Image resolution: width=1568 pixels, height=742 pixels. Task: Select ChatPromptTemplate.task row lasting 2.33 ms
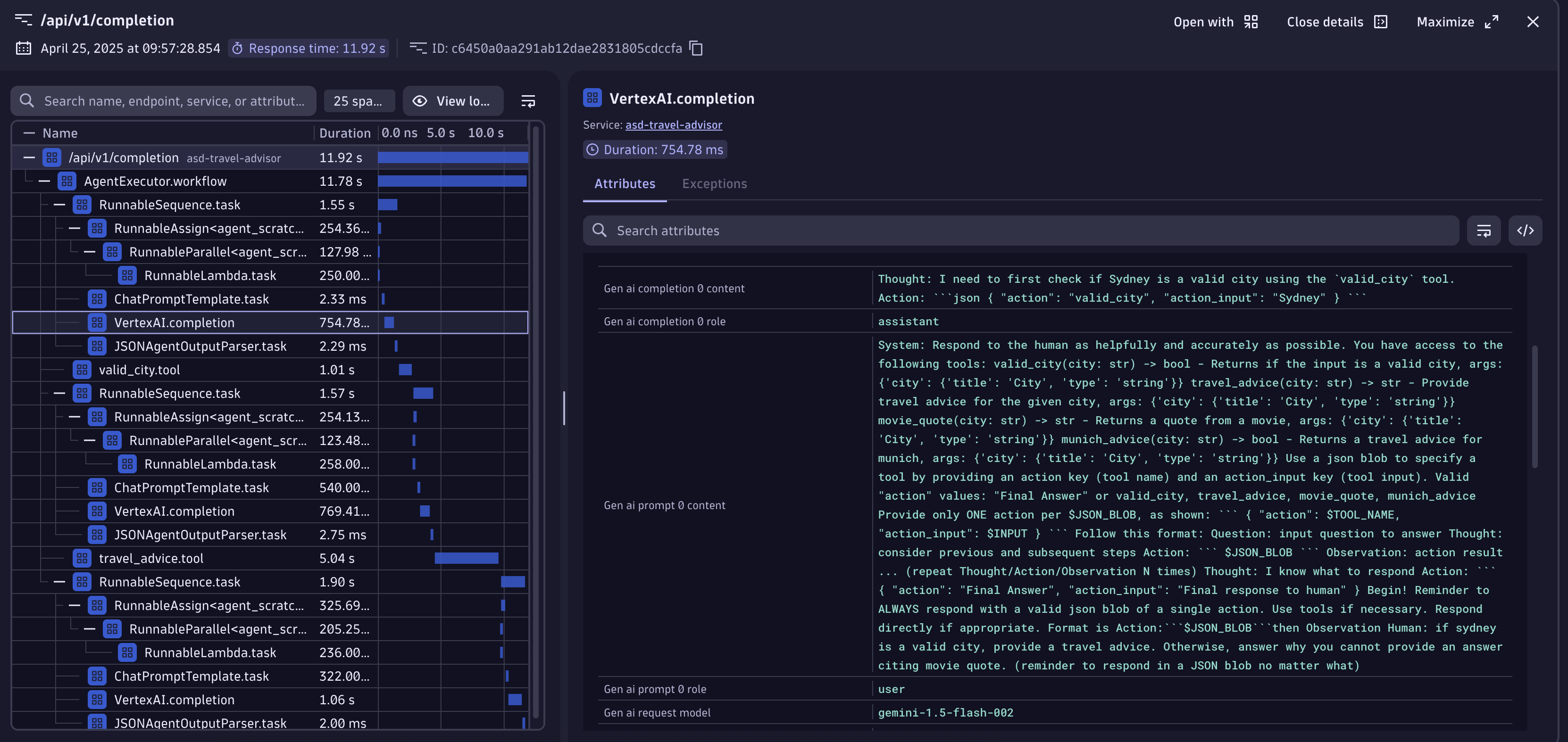pos(270,299)
